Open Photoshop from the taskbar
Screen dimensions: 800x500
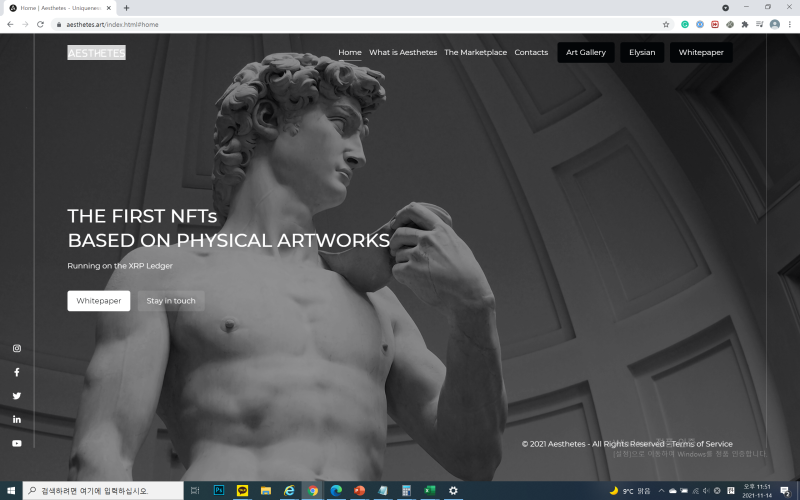[218, 491]
